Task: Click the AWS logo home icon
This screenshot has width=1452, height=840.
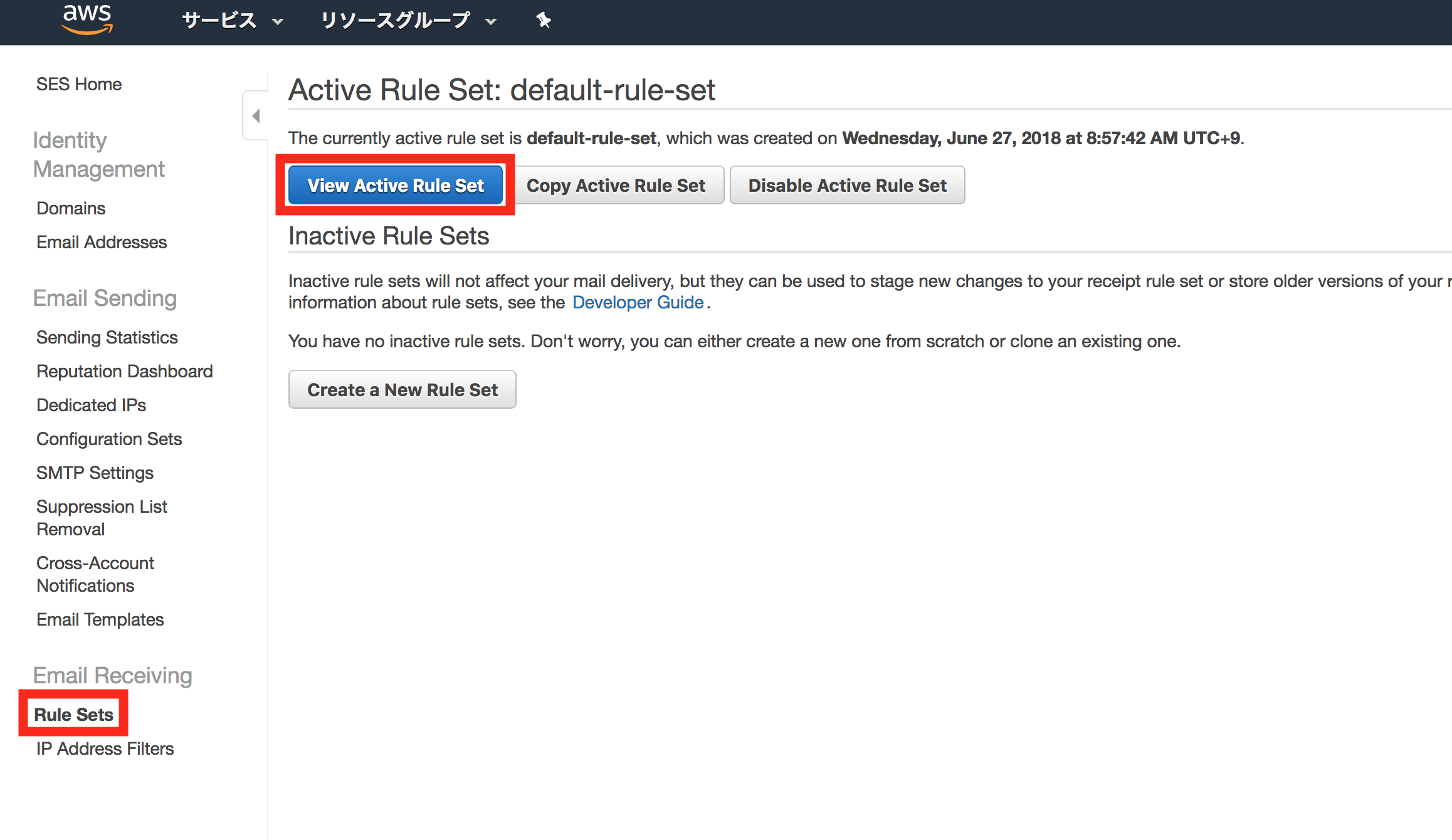Action: click(87, 19)
